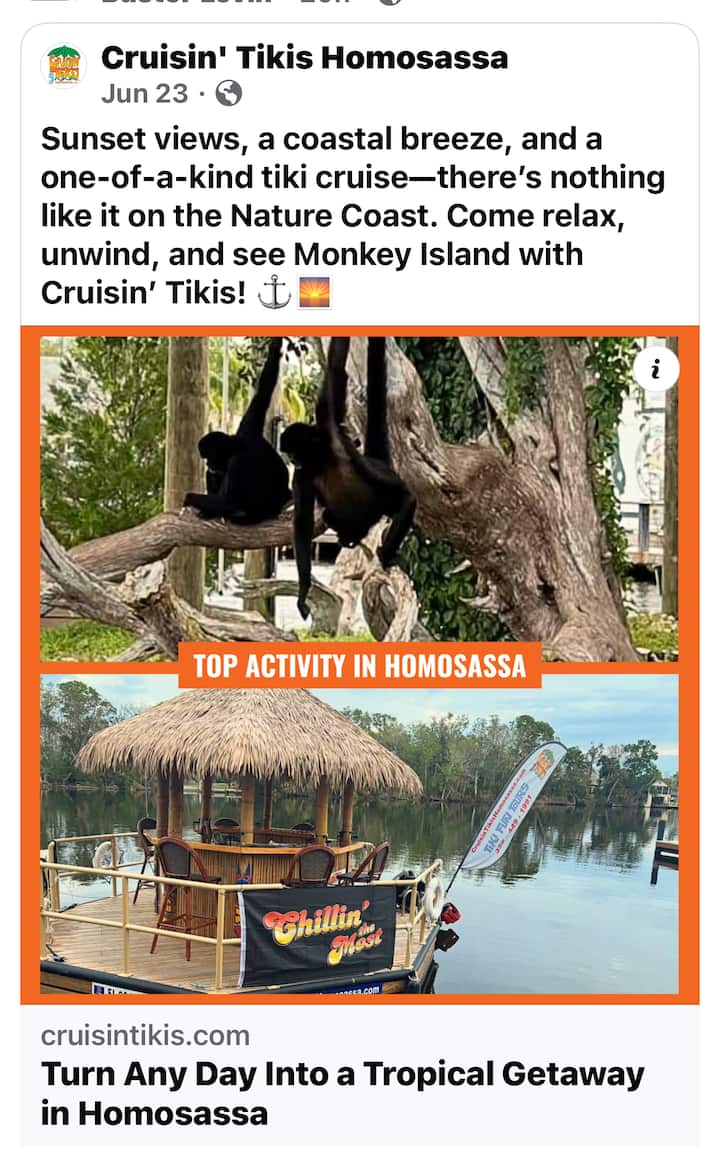Image resolution: width=720 pixels, height=1169 pixels.
Task: Click the anchor emoji in the post text
Action: (x=274, y=293)
